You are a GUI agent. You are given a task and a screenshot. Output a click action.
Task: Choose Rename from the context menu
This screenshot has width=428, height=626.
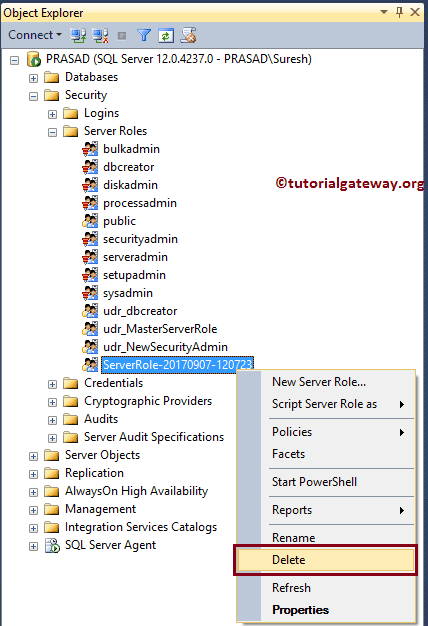coord(326,537)
